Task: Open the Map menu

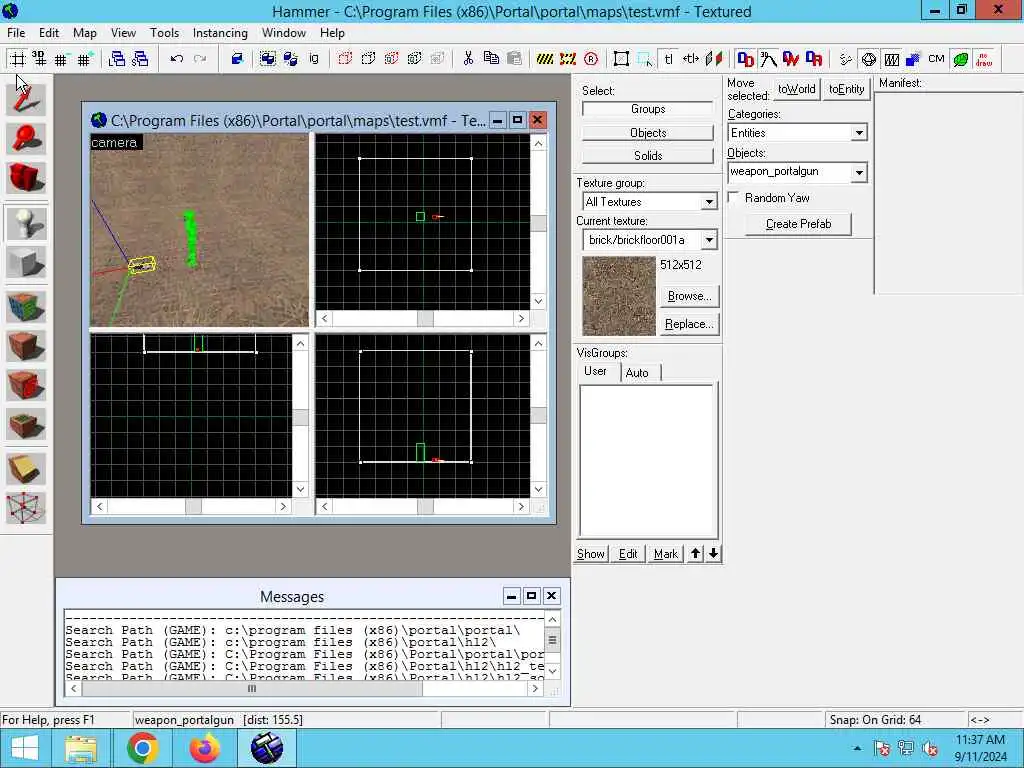Action: pos(85,33)
